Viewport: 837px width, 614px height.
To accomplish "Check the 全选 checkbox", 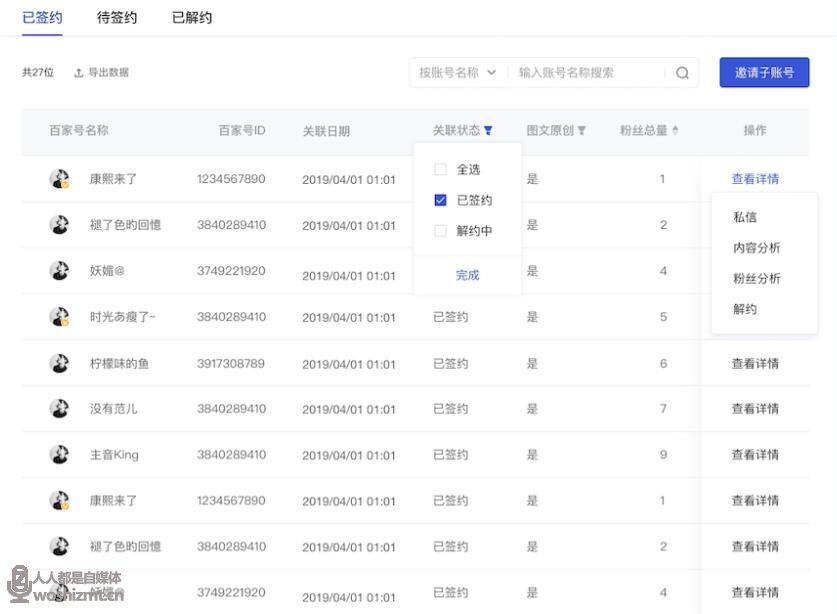I will (x=440, y=170).
